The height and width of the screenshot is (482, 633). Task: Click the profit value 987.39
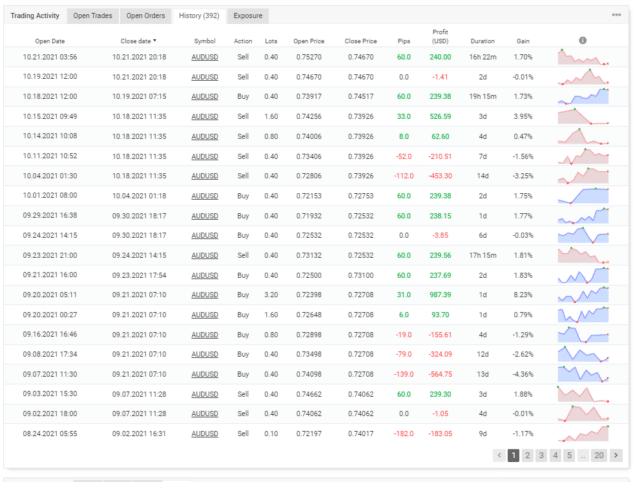coord(440,295)
